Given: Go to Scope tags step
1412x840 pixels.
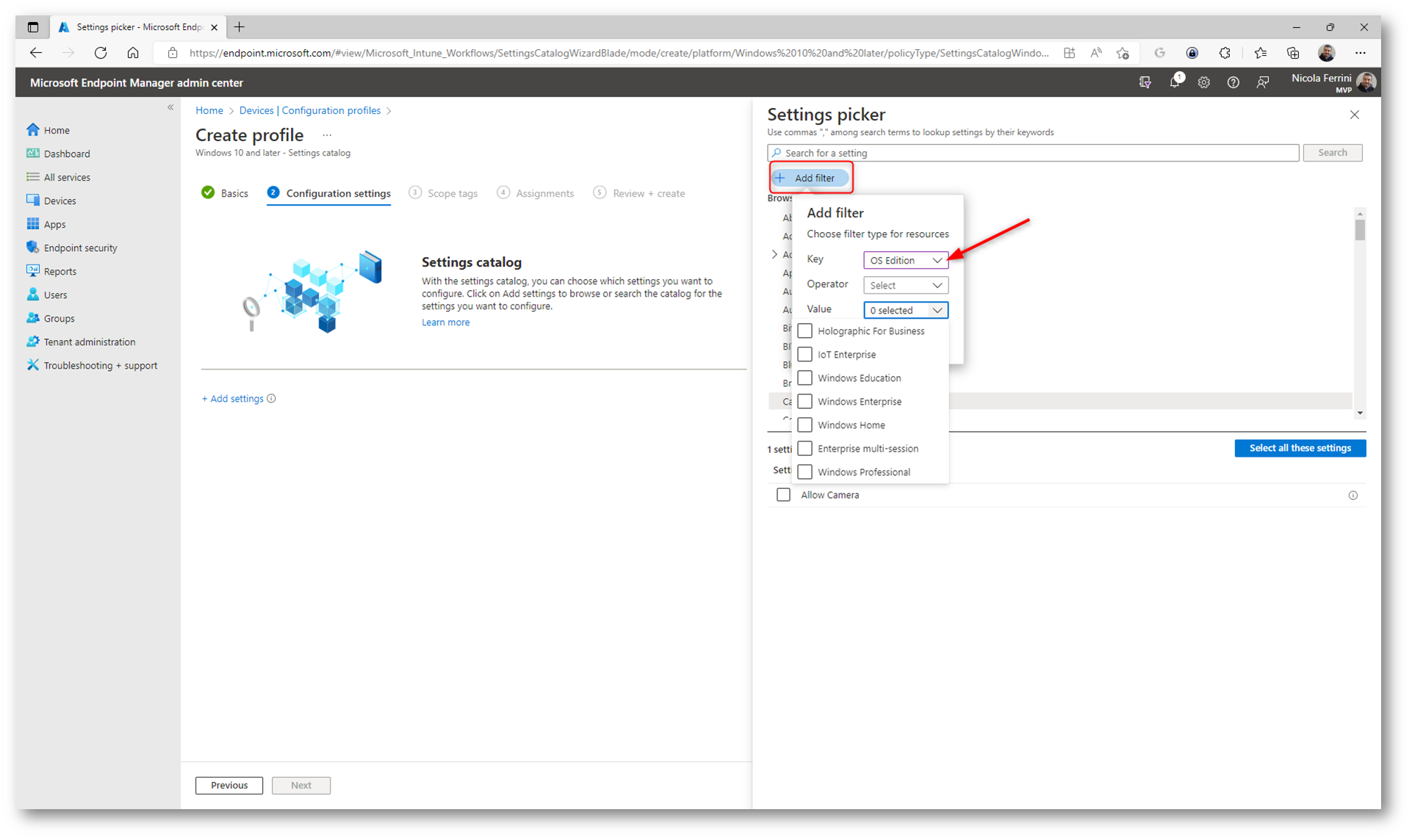Looking at the screenshot, I should coord(443,193).
